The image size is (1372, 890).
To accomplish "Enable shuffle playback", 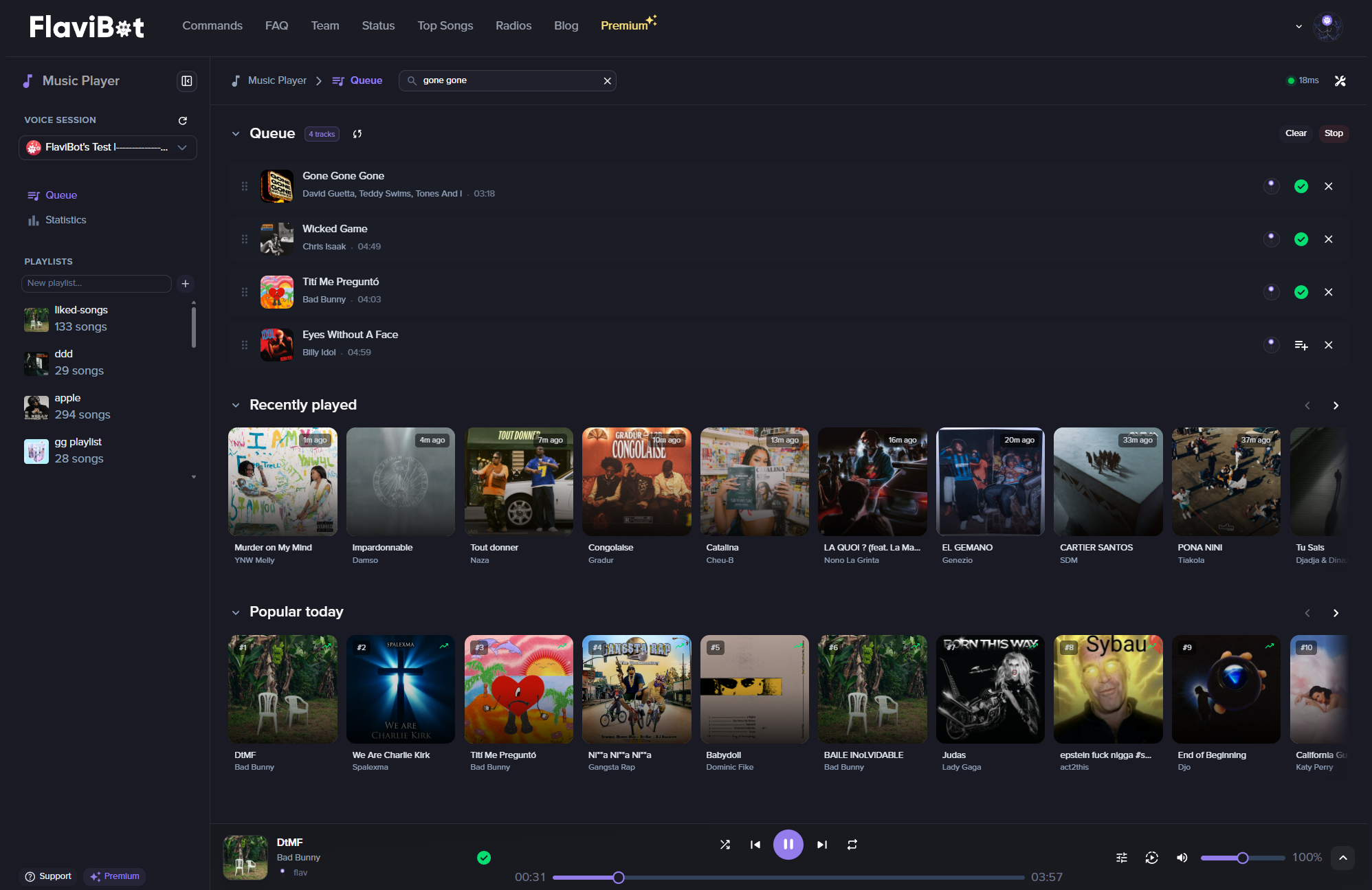I will coord(725,845).
